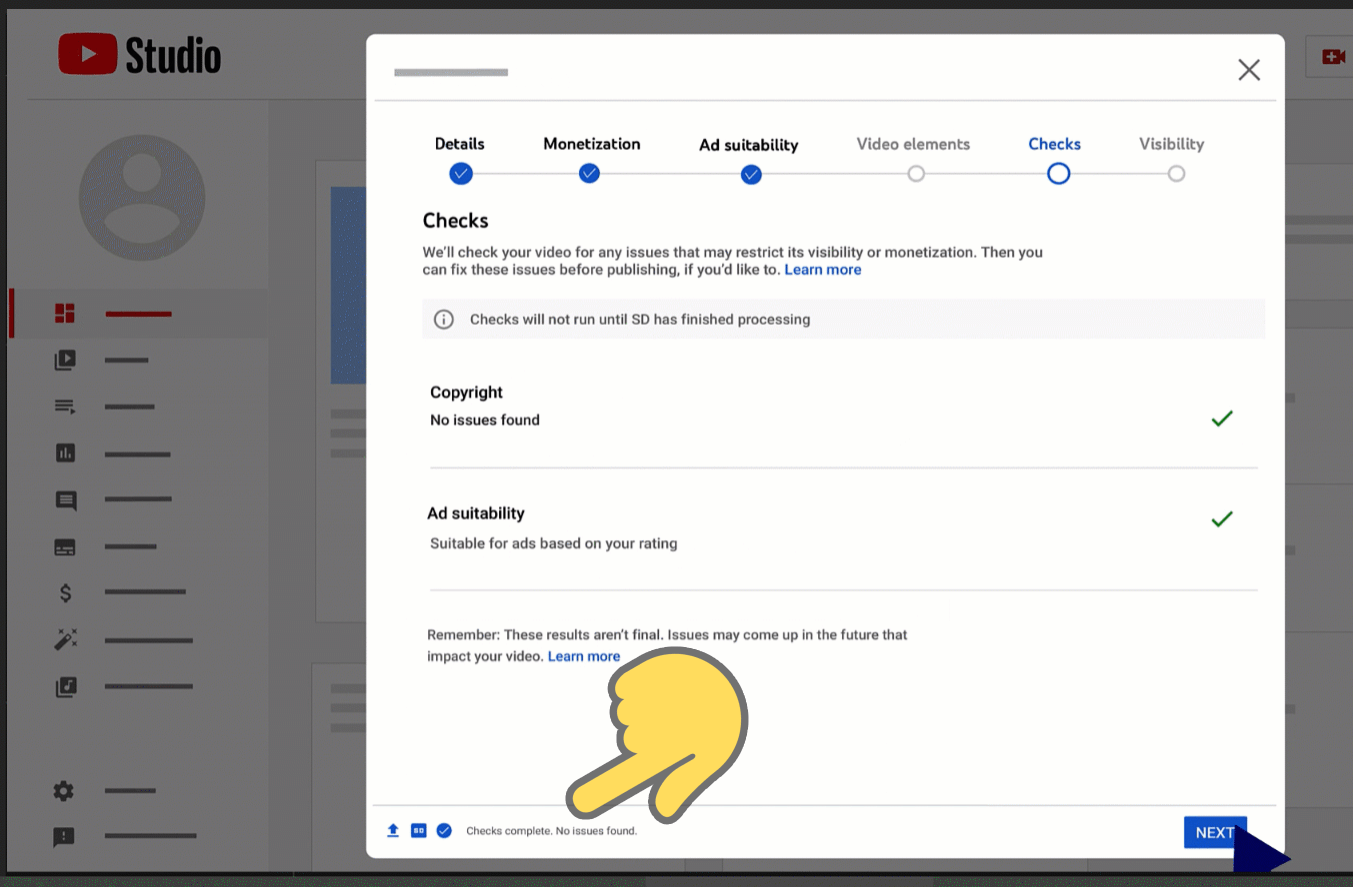The image size is (1353, 887).
Task: Open the Content section in the sidebar
Action: tap(65, 360)
